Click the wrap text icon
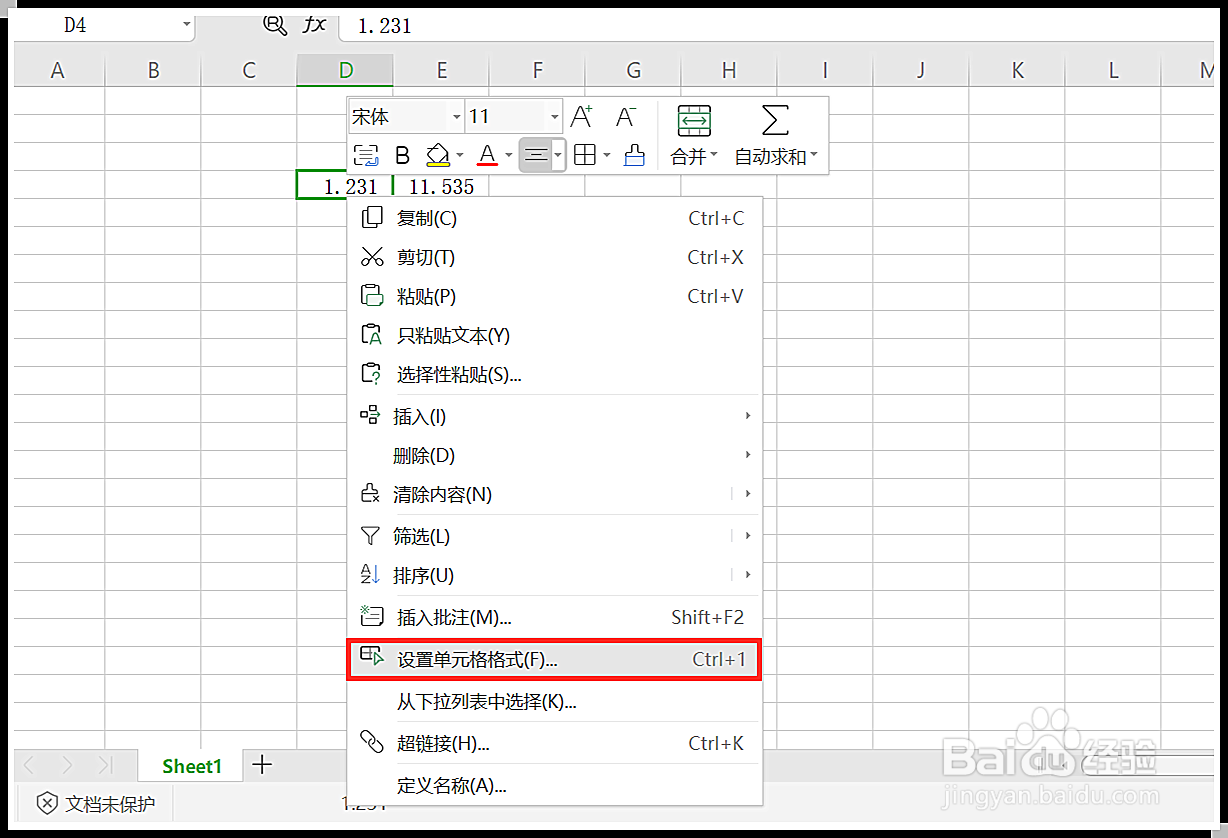 pyautogui.click(x=366, y=155)
